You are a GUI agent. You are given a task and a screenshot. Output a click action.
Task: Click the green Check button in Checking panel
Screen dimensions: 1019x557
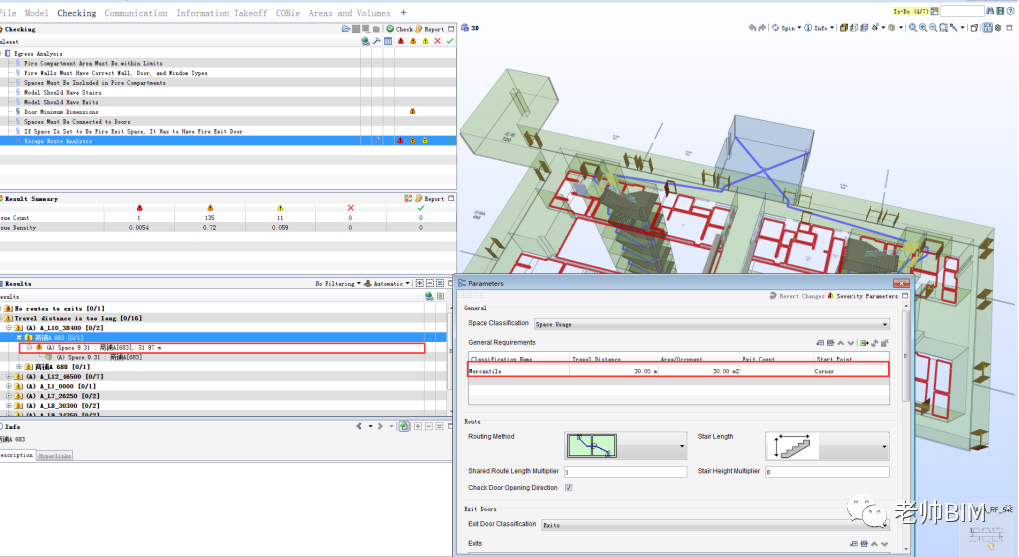400,29
